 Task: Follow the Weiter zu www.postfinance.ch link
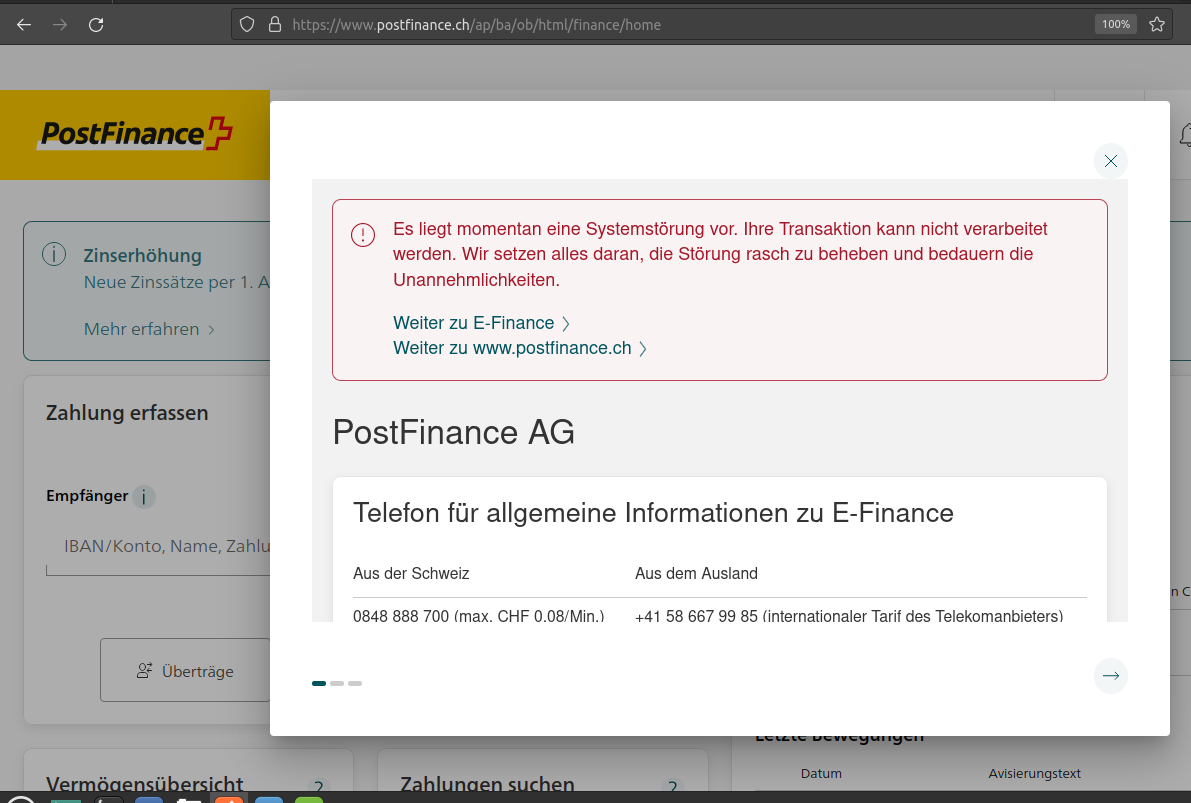(x=520, y=348)
